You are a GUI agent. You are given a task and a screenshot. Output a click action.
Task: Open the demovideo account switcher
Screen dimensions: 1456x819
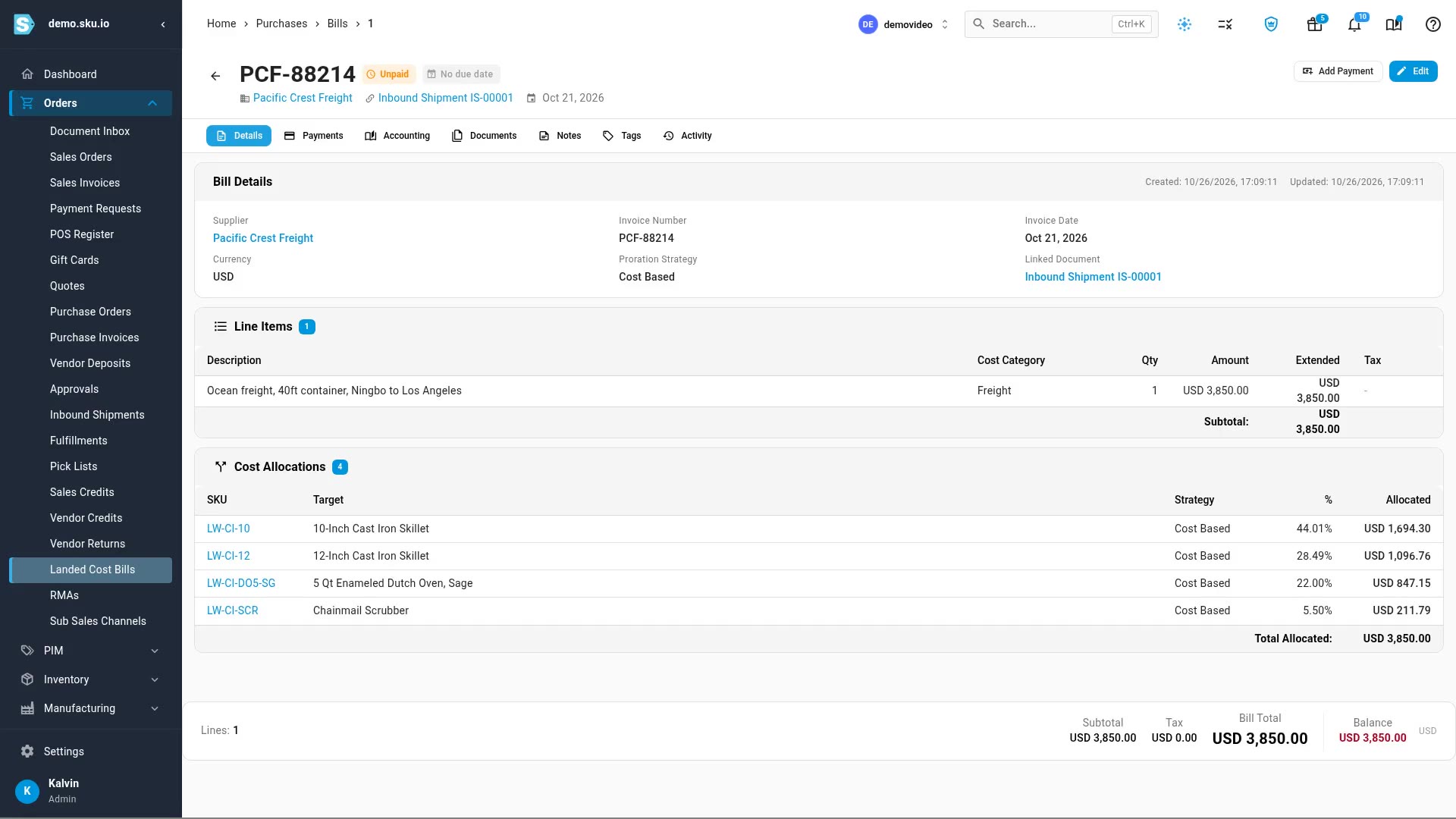[904, 24]
